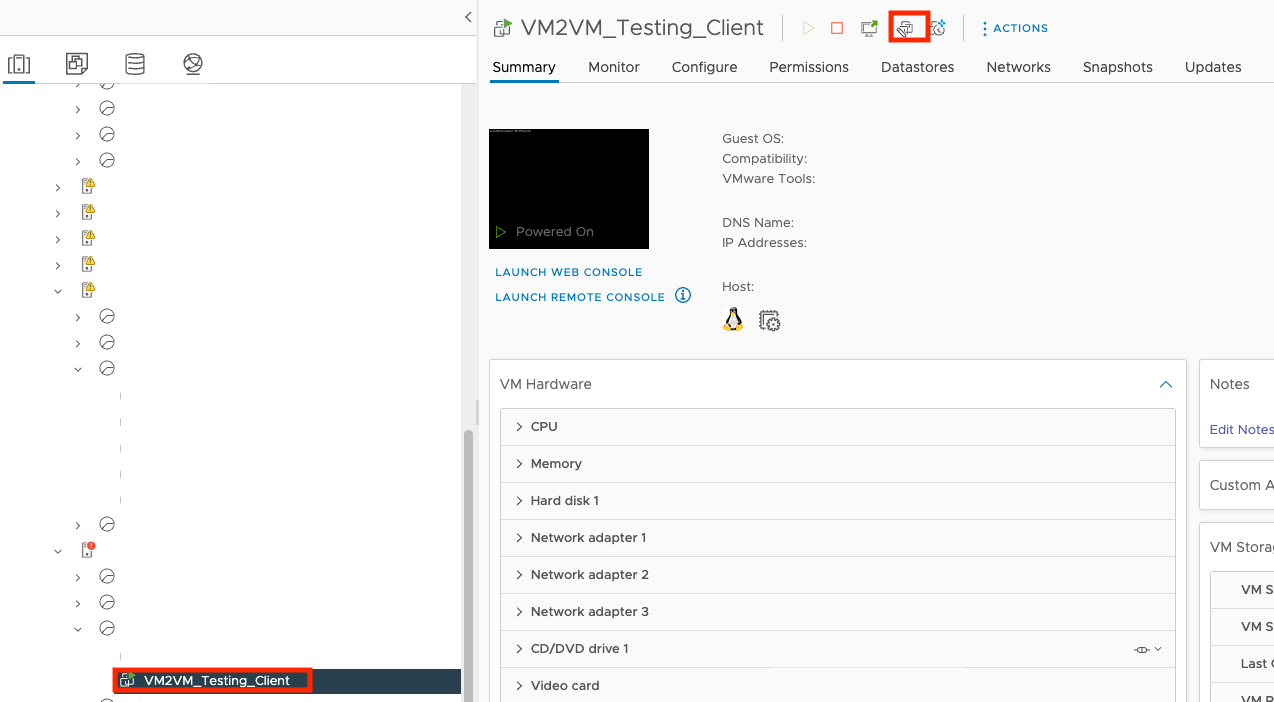Switch to the Snapshots tab
1274x702 pixels.
[x=1117, y=67]
